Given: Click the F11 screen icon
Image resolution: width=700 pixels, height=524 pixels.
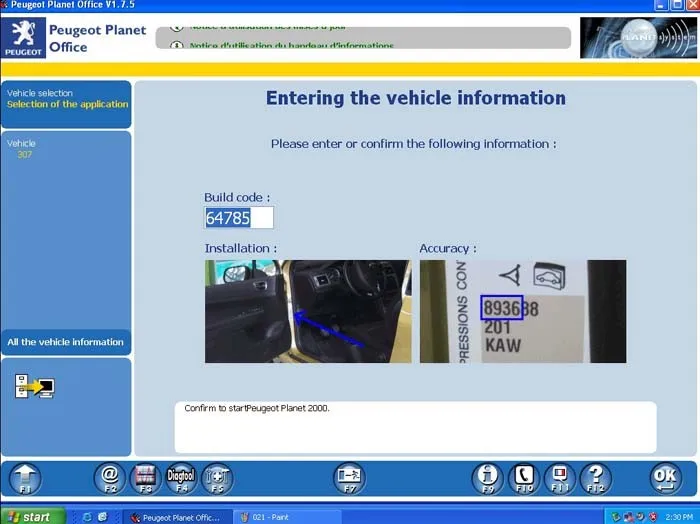Looking at the screenshot, I should 560,478.
